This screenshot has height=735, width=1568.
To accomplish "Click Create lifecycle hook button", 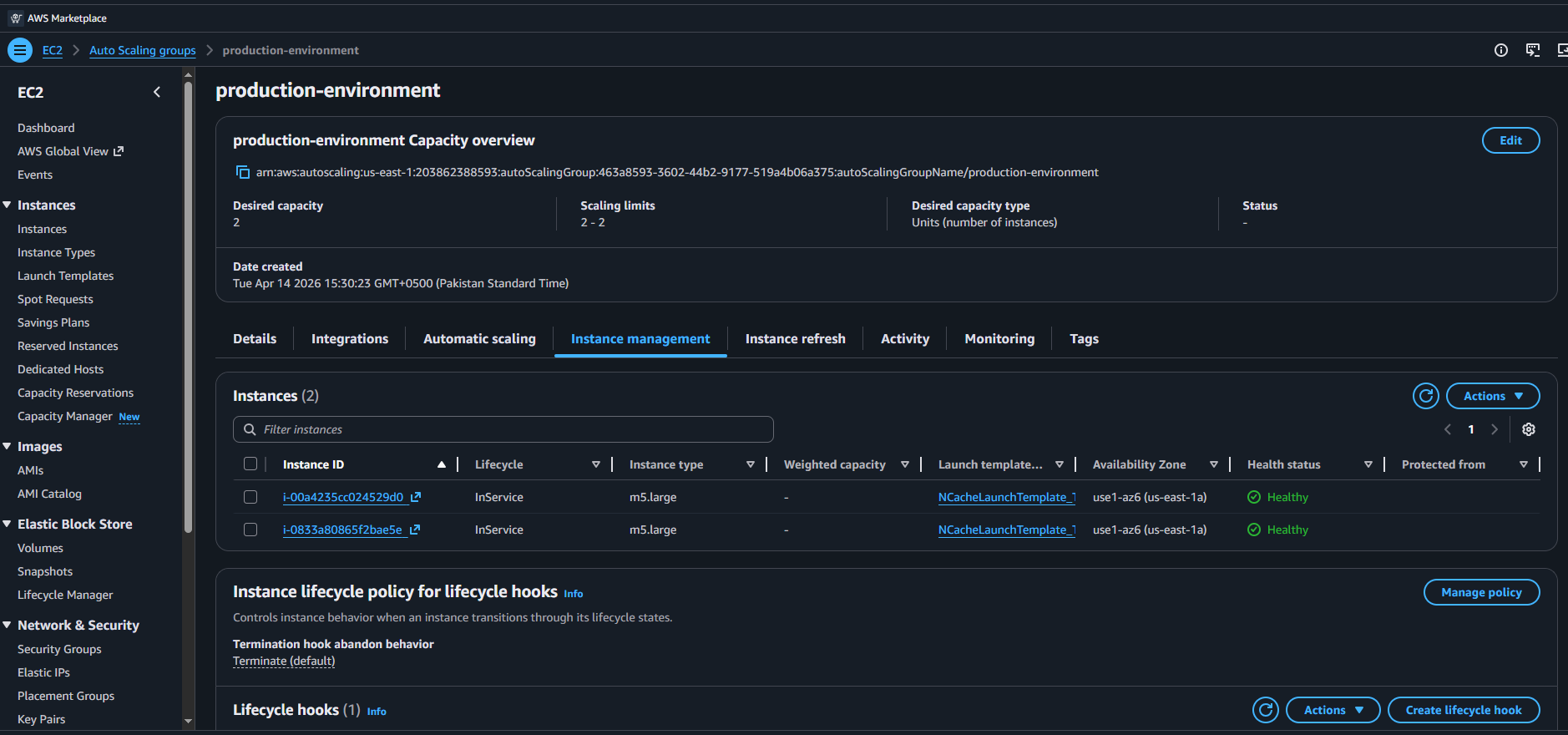I will pyautogui.click(x=1464, y=710).
